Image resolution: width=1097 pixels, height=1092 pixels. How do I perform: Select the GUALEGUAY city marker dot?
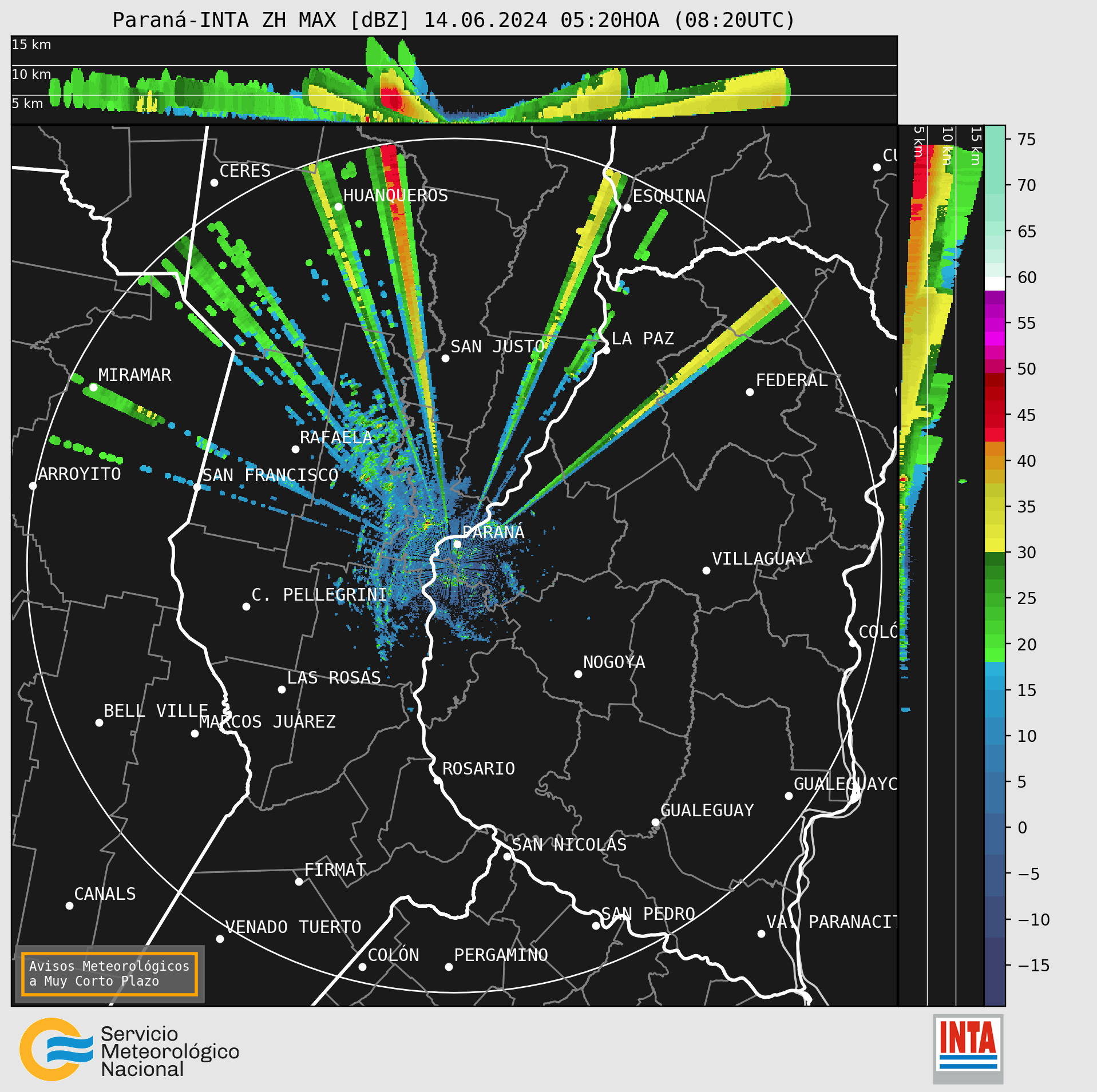tap(655, 822)
